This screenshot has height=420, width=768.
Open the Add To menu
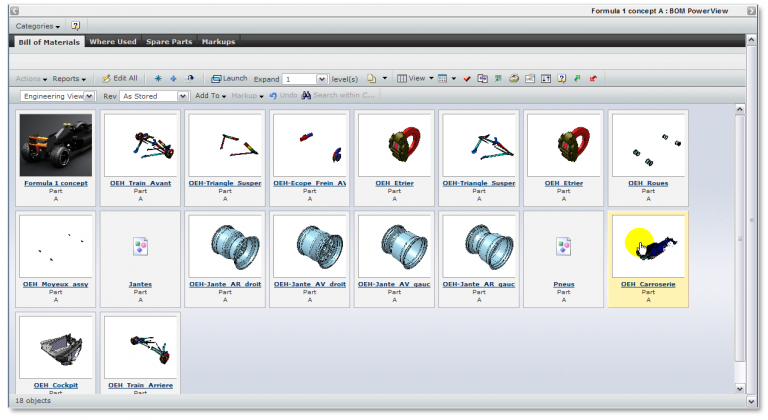pyautogui.click(x=211, y=96)
